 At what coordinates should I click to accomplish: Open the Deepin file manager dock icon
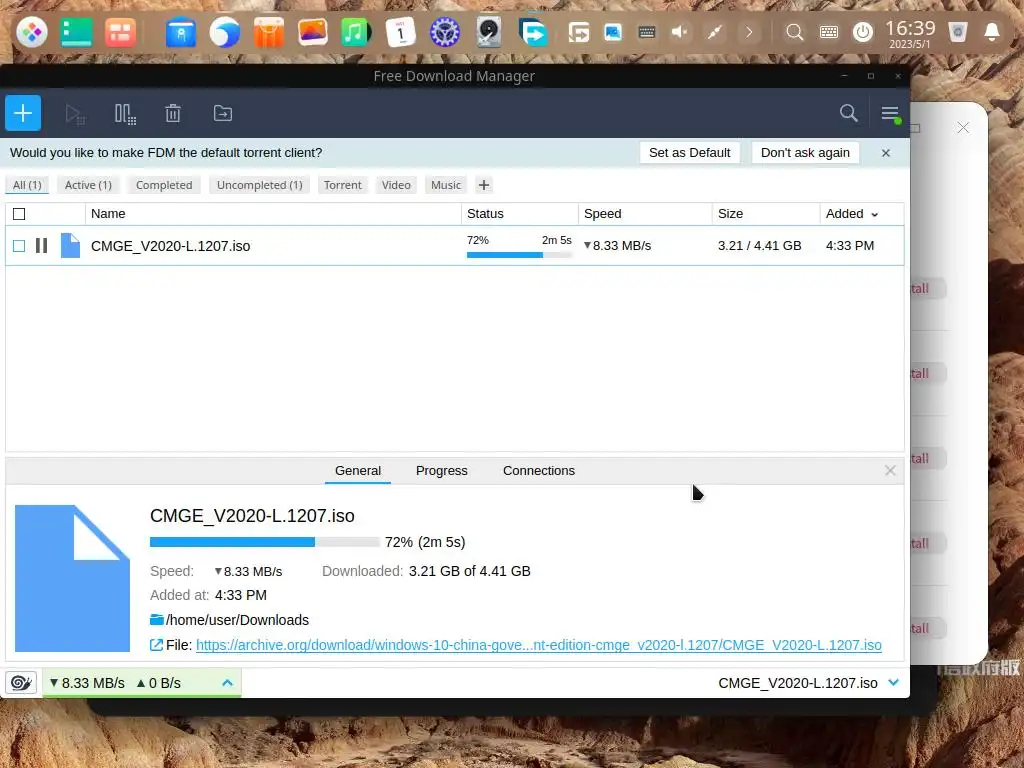click(x=181, y=32)
